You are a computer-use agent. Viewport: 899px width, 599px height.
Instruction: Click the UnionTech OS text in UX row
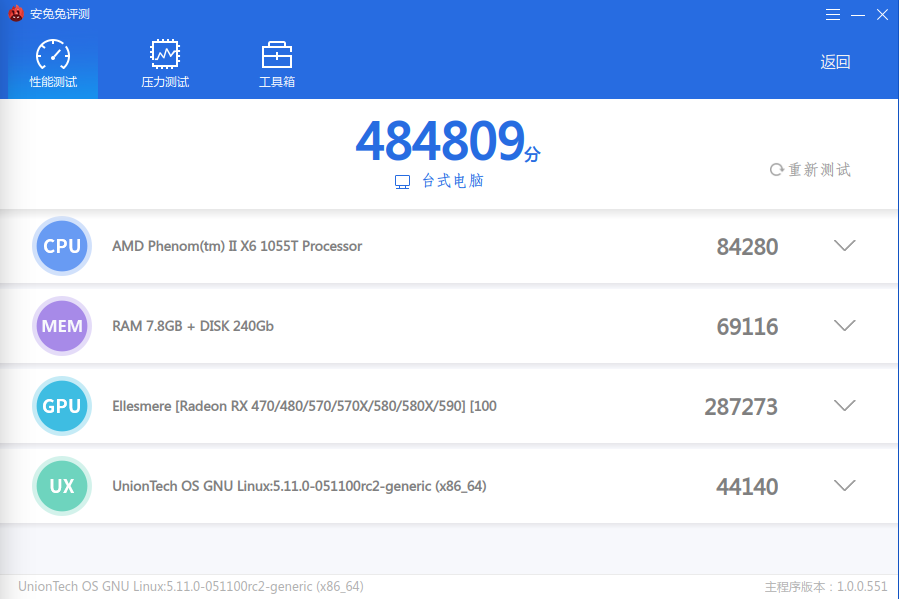[x=299, y=486]
